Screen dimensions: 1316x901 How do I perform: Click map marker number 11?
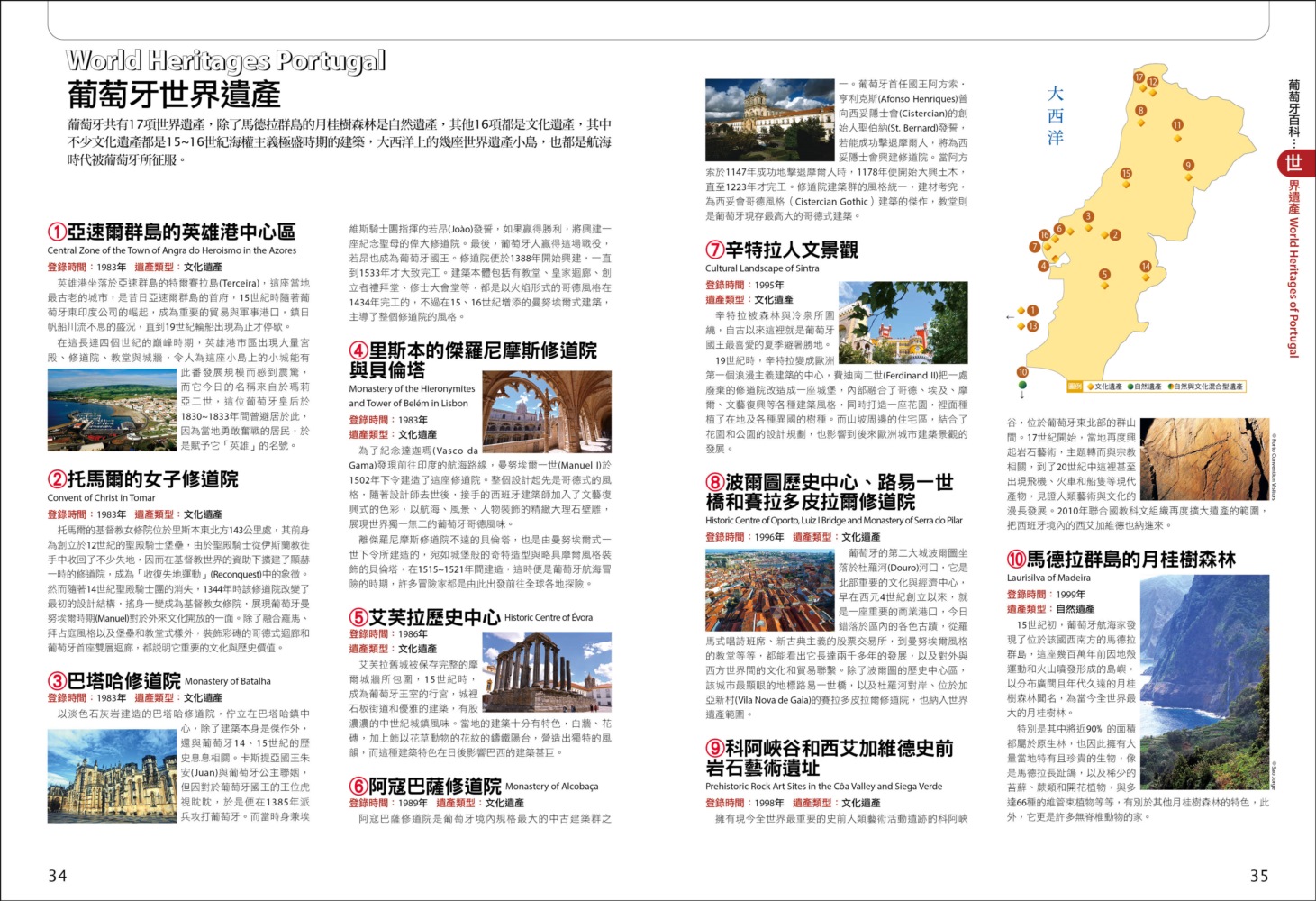tap(1176, 125)
